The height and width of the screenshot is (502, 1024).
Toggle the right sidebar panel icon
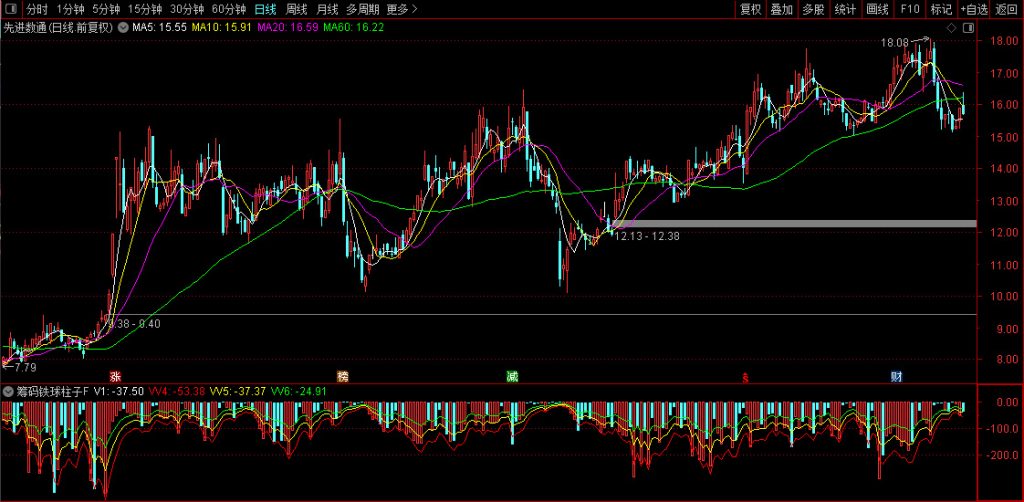click(x=968, y=28)
